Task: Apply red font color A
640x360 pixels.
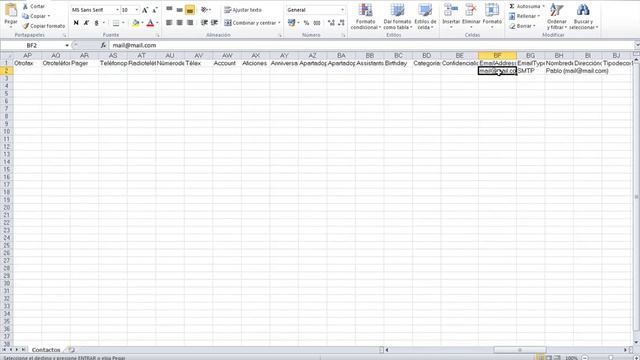Action: pos(150,23)
